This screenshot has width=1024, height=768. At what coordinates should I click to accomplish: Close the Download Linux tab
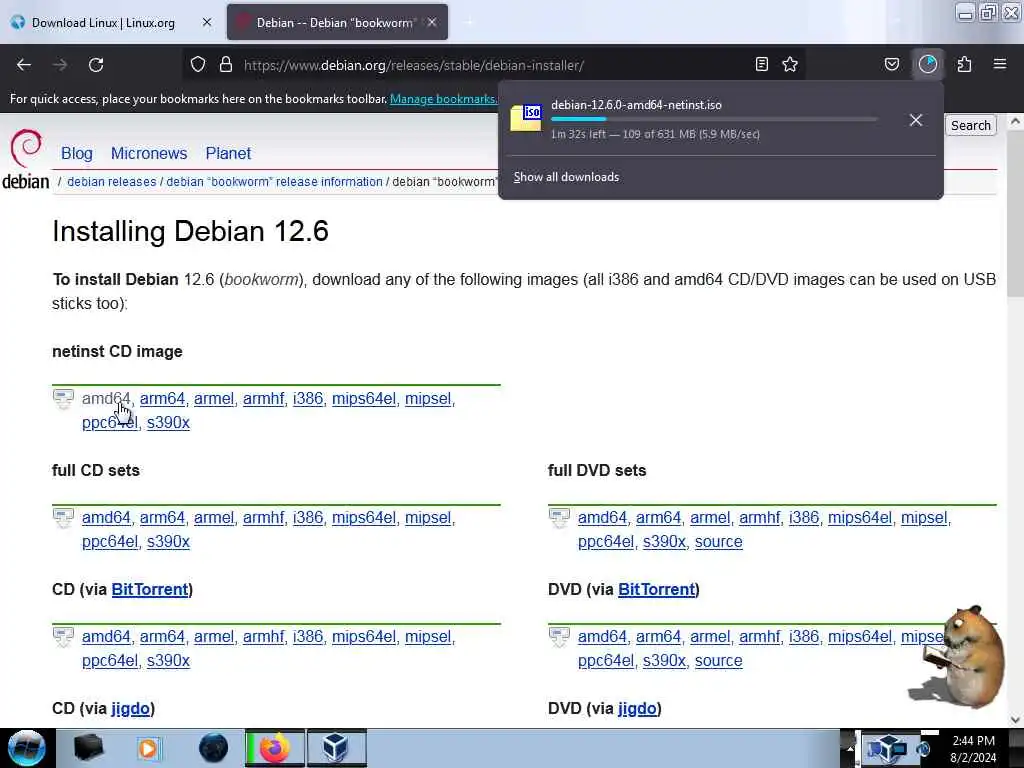(207, 22)
